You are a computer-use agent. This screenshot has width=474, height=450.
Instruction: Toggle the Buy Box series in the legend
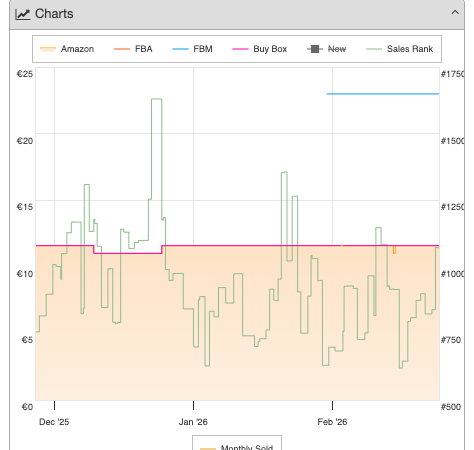pyautogui.click(x=260, y=49)
